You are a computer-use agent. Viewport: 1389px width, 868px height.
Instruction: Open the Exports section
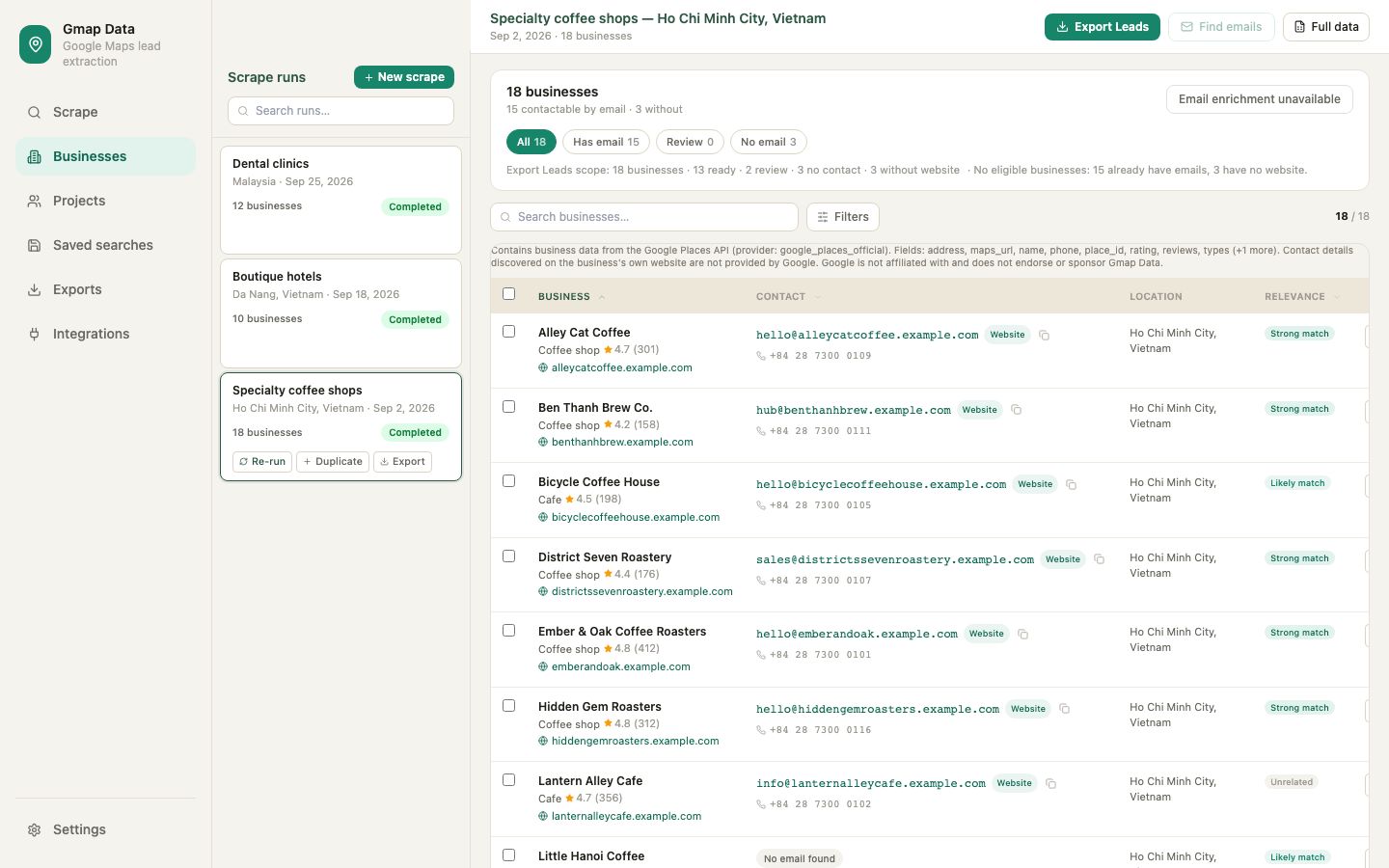click(x=105, y=289)
